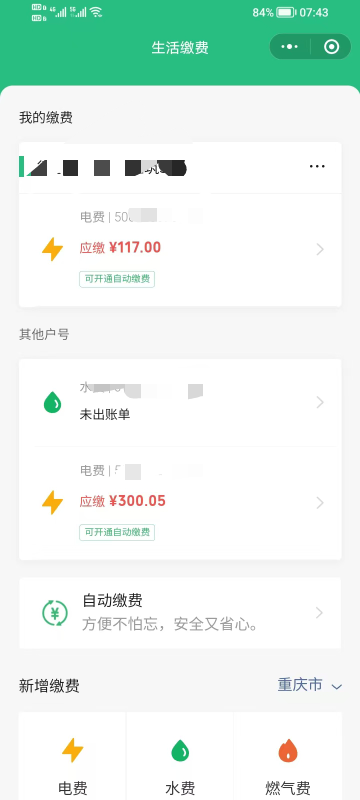Tap 可开通自动缴费 tag under ¥117.00
The height and width of the screenshot is (800, 360).
117,279
